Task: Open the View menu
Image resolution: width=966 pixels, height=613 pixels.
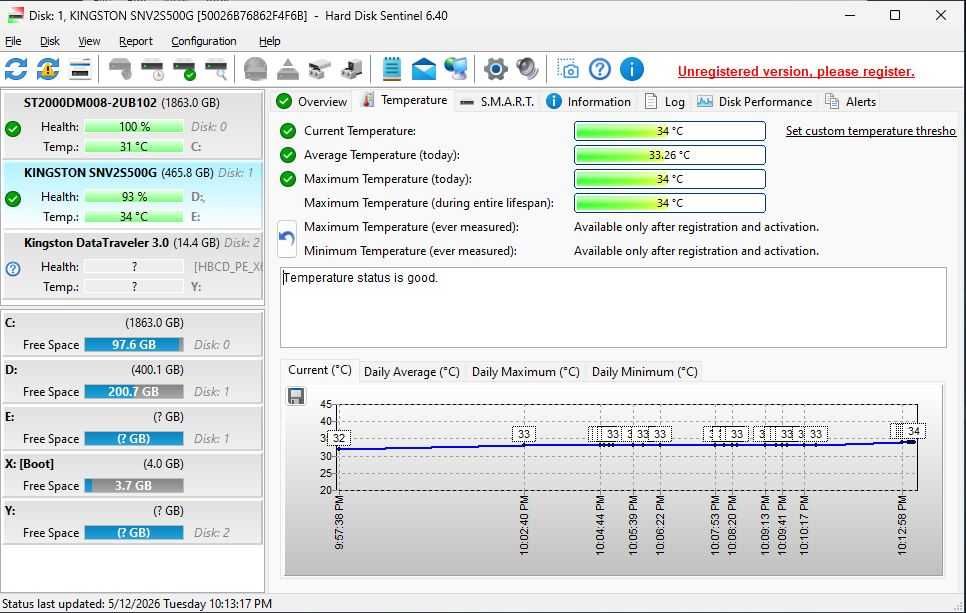Action: 89,41
